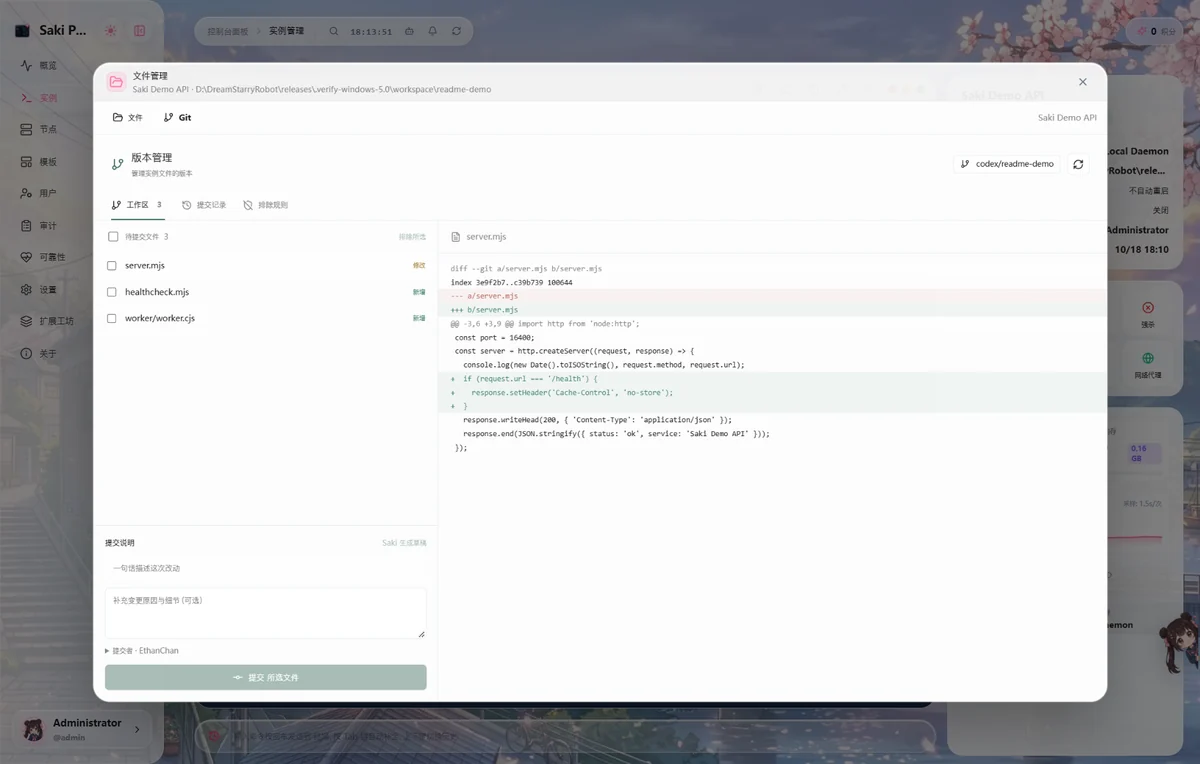This screenshot has width=1200, height=764.
Task: Click the 网络代理 globe icon
Action: (1148, 358)
